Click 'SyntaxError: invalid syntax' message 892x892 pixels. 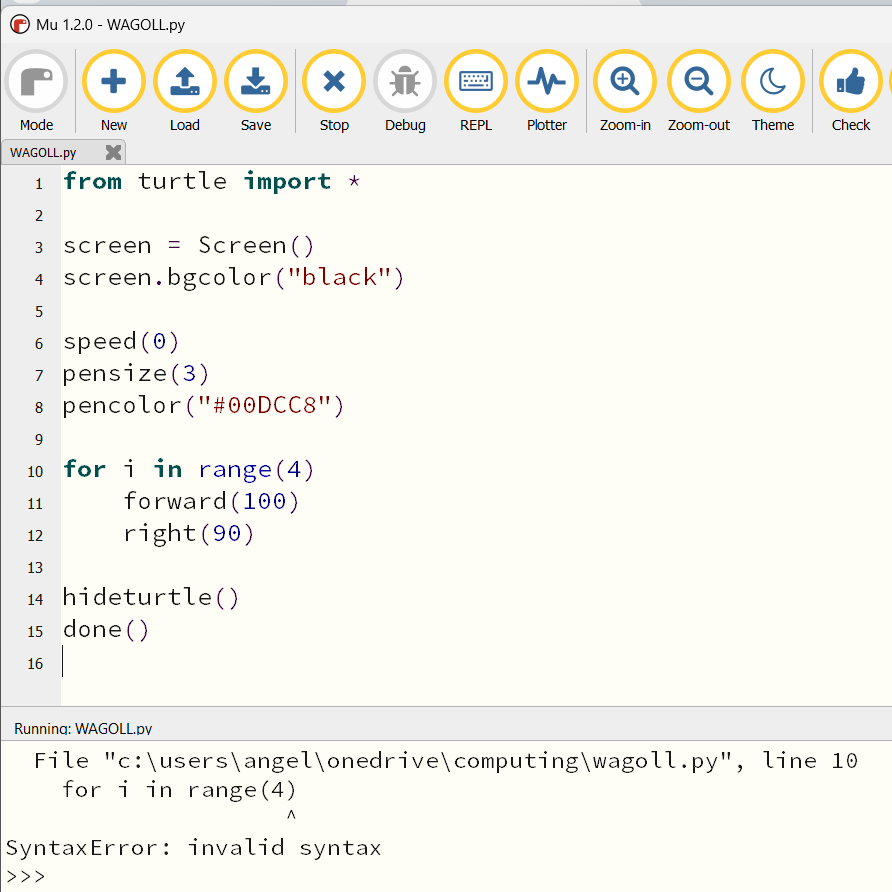pos(193,848)
